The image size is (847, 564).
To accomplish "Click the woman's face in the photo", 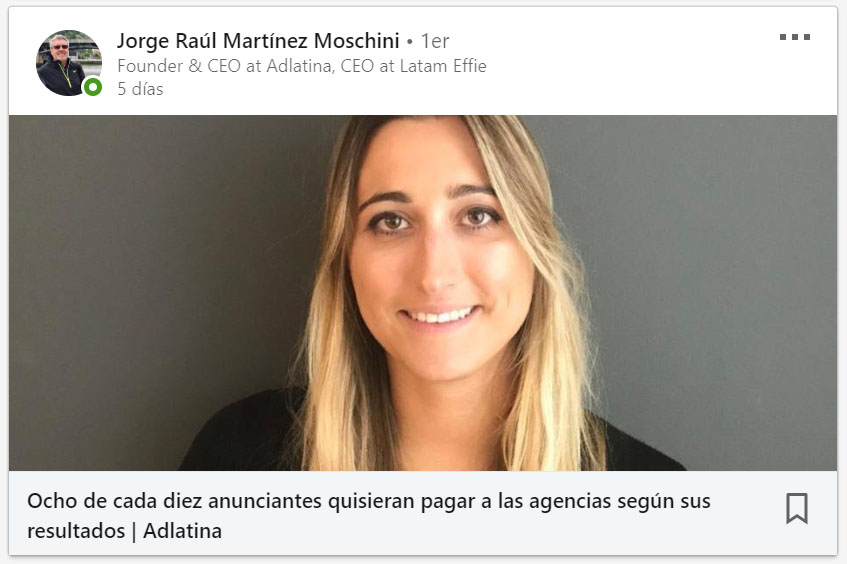I will point(440,254).
